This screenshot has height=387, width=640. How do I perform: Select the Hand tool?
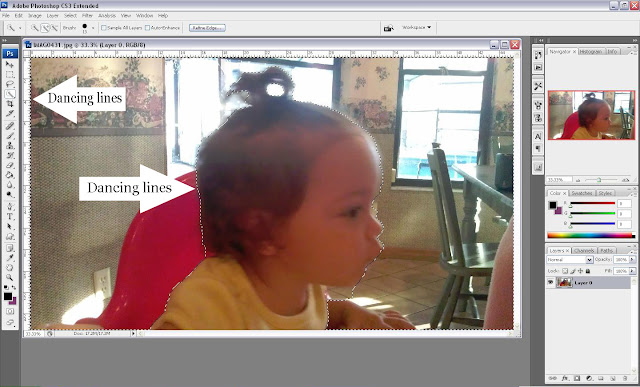coord(10,268)
